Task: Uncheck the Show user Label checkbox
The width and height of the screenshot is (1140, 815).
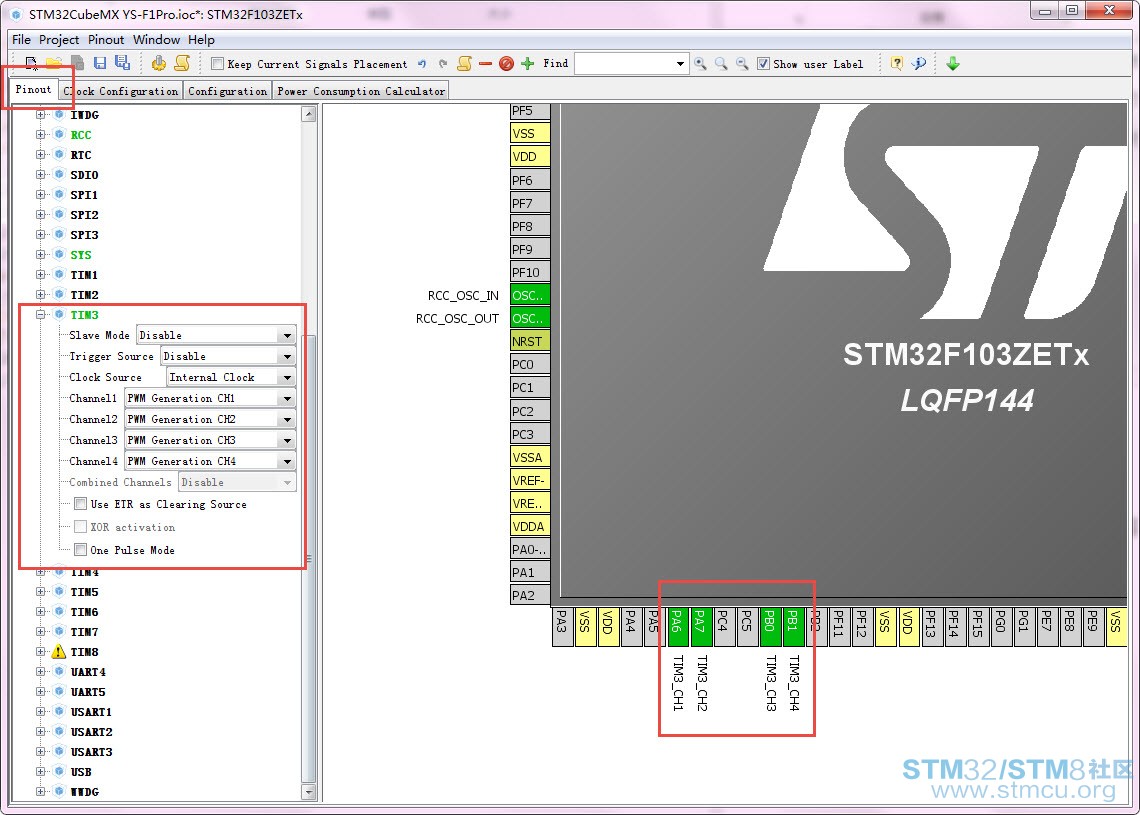Action: (x=763, y=64)
